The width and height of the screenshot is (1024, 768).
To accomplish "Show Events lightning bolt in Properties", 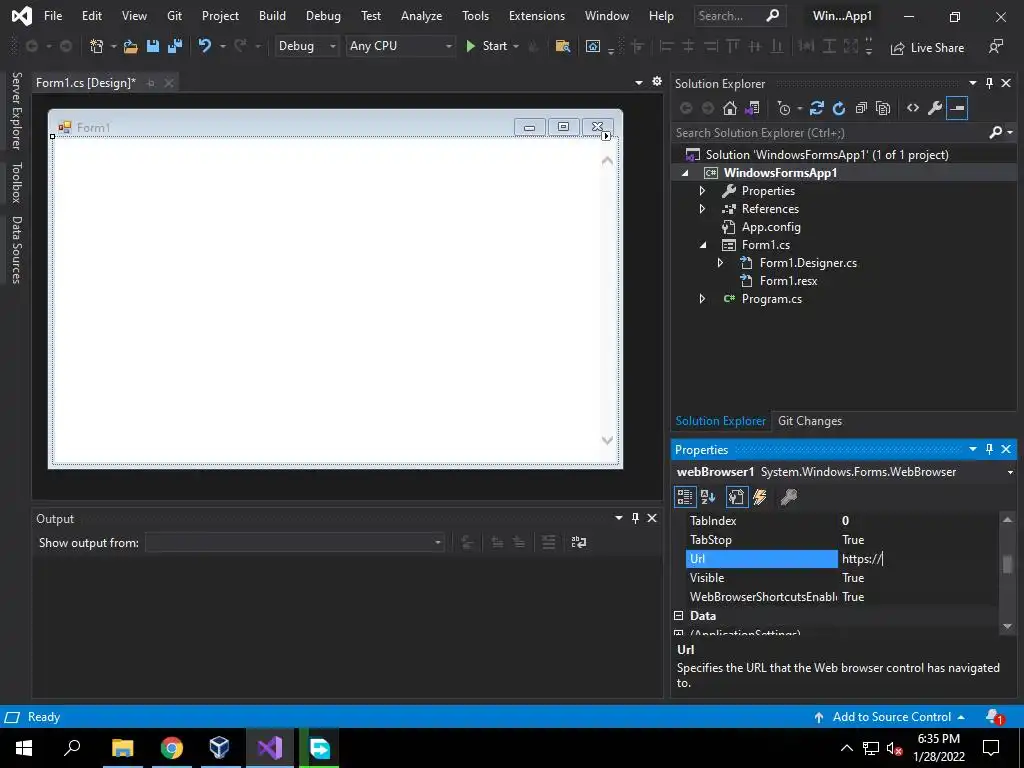I will (x=760, y=497).
